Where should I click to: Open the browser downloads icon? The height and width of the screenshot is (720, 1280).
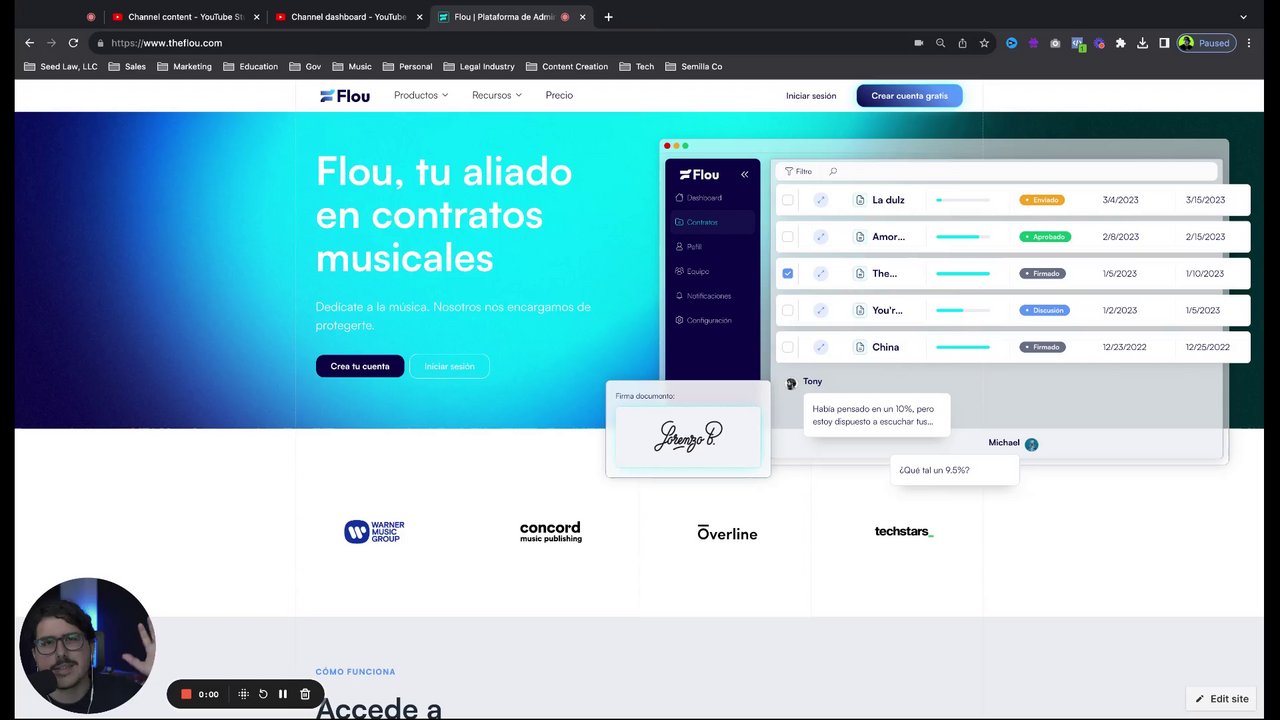(x=1142, y=43)
